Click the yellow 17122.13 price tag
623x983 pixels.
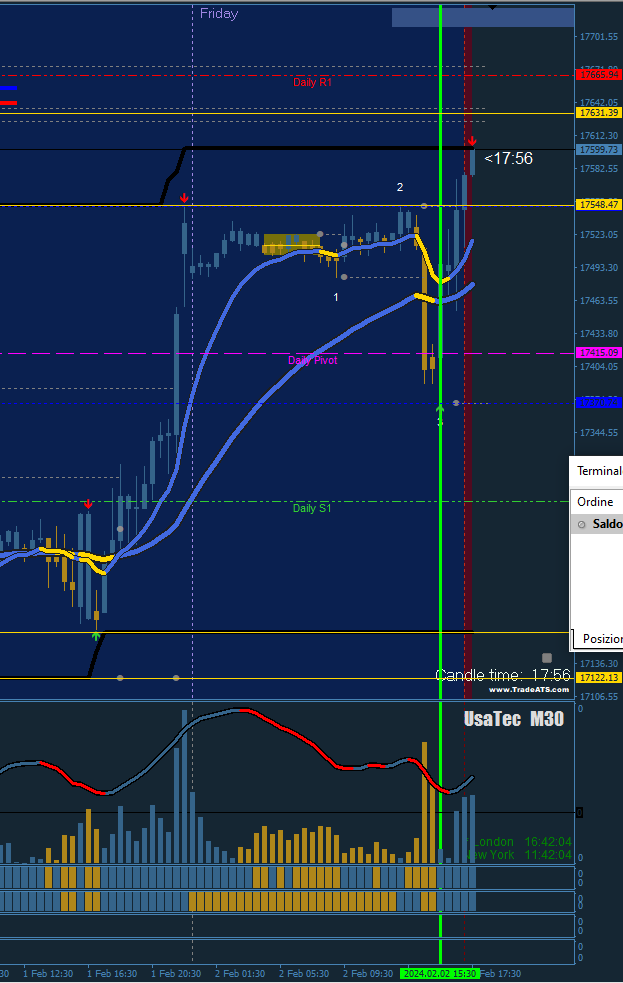pyautogui.click(x=599, y=678)
